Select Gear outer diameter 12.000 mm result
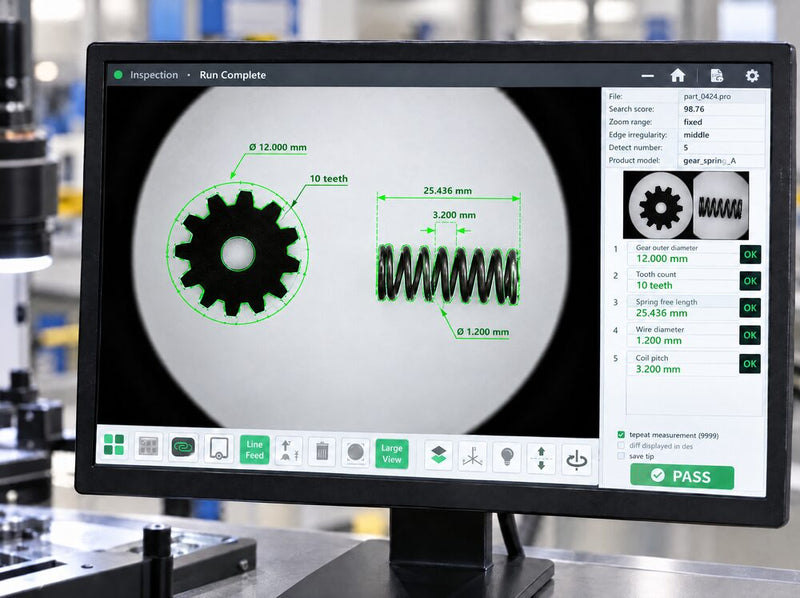The width and height of the screenshot is (800, 598). click(683, 254)
